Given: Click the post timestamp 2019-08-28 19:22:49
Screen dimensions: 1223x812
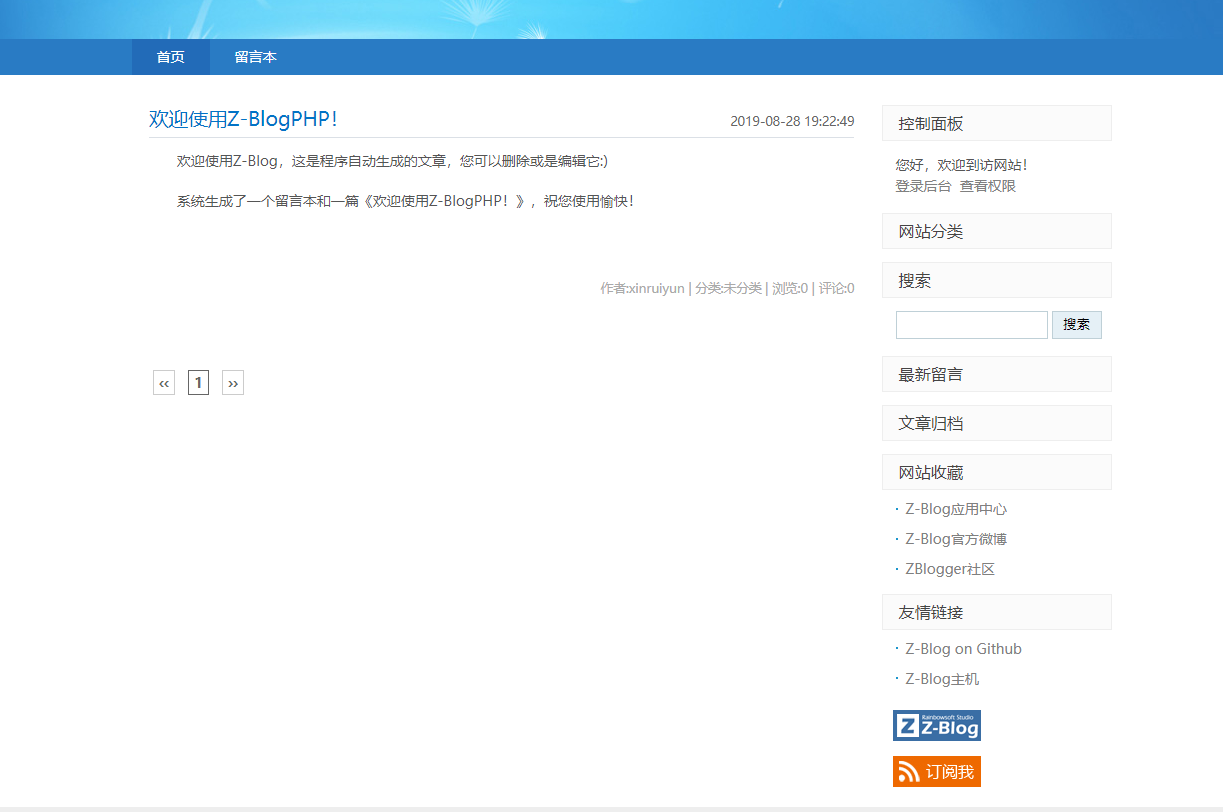Looking at the screenshot, I should tap(792, 121).
